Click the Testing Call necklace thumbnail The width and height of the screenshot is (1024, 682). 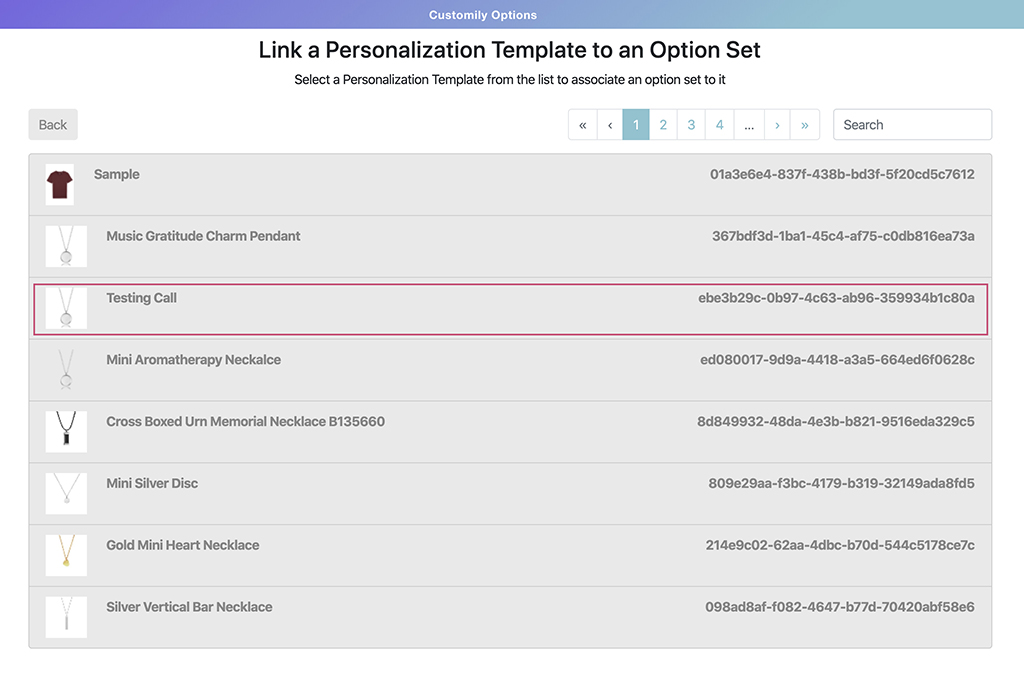tap(66, 308)
